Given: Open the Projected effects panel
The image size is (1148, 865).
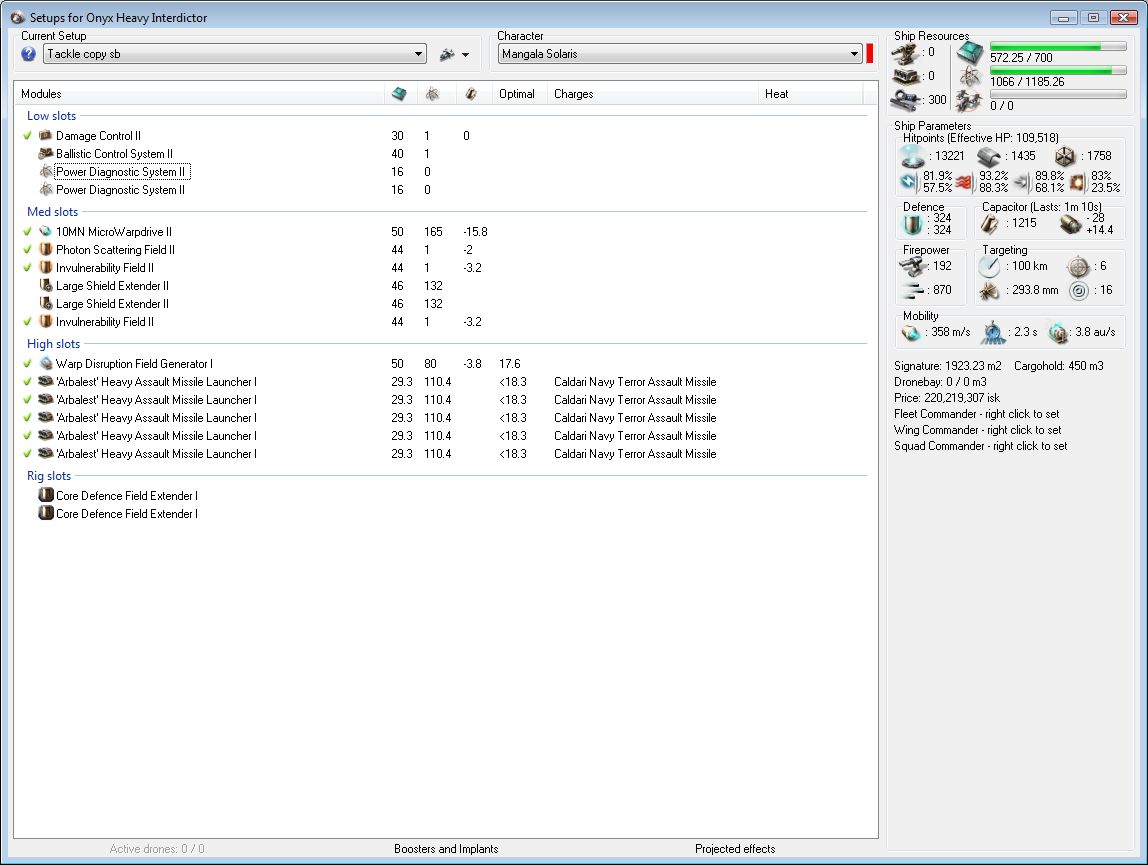Looking at the screenshot, I should (x=735, y=849).
